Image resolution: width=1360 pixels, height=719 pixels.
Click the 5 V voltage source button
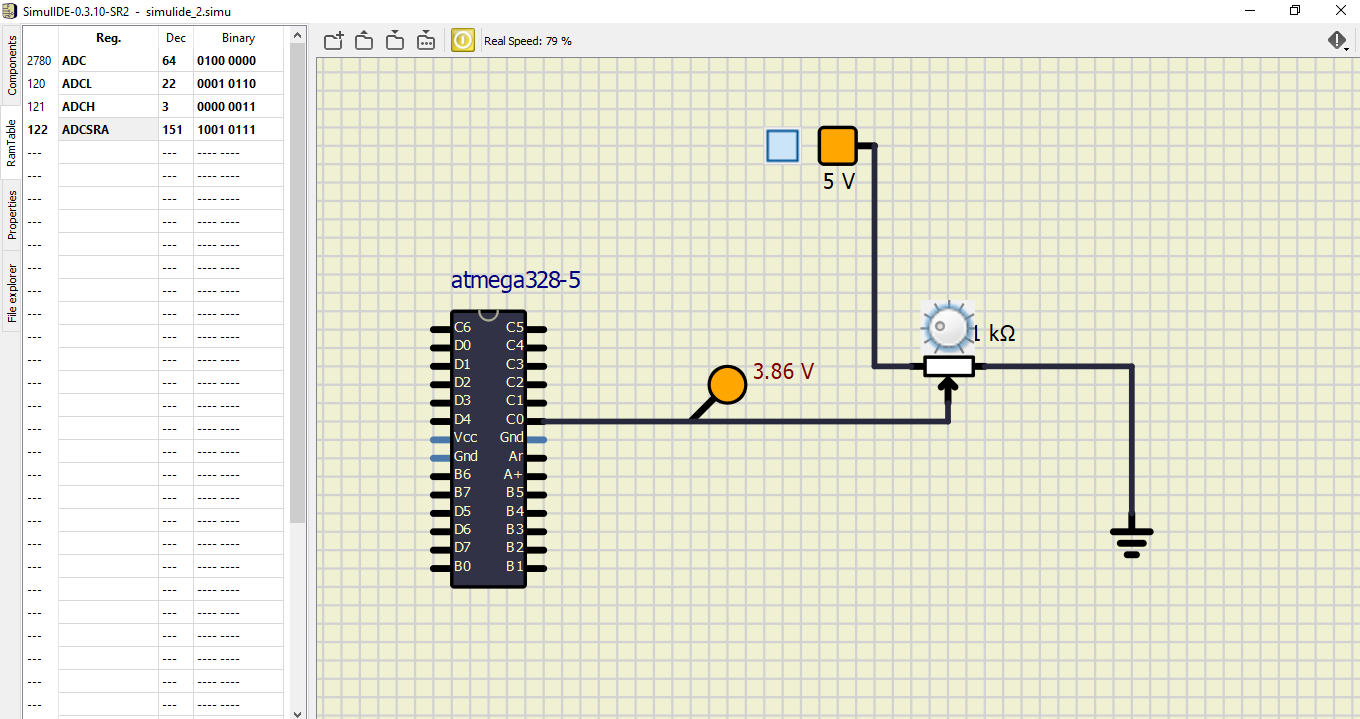click(838, 146)
